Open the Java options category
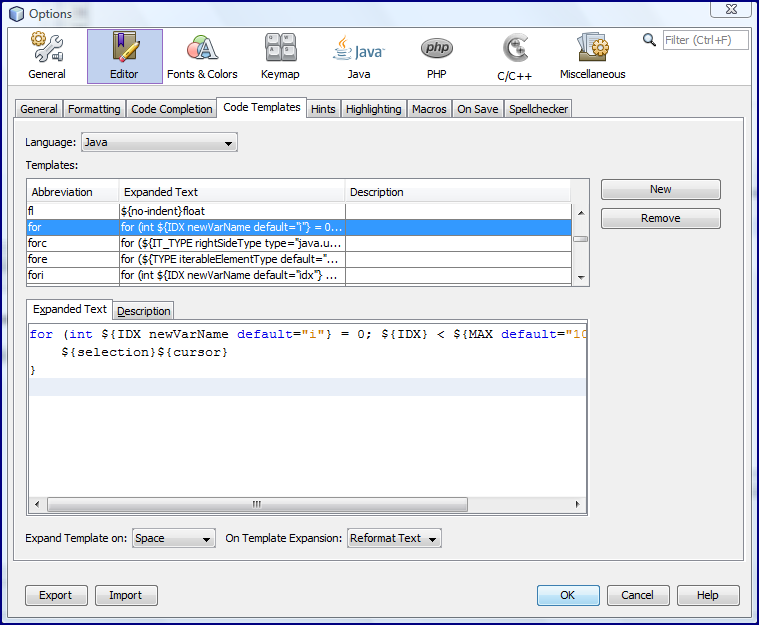Image resolution: width=759 pixels, height=625 pixels. (359, 56)
